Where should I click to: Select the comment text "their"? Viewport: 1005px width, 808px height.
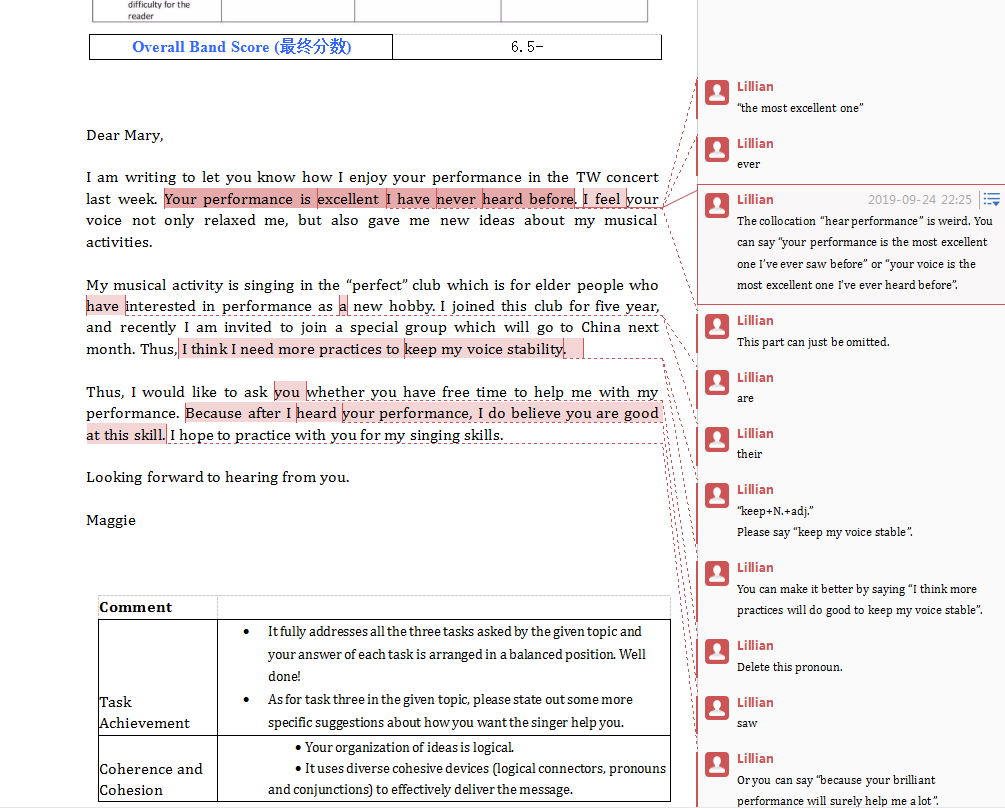coord(749,454)
